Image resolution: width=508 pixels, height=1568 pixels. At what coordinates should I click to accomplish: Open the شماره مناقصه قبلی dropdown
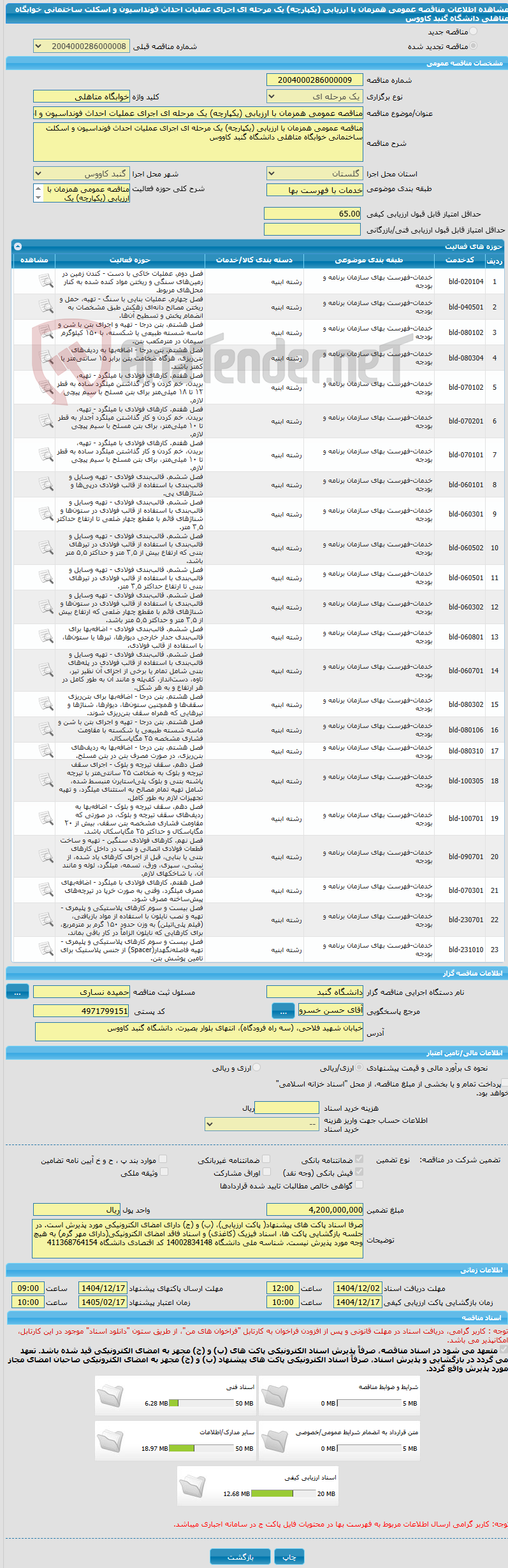82,46
